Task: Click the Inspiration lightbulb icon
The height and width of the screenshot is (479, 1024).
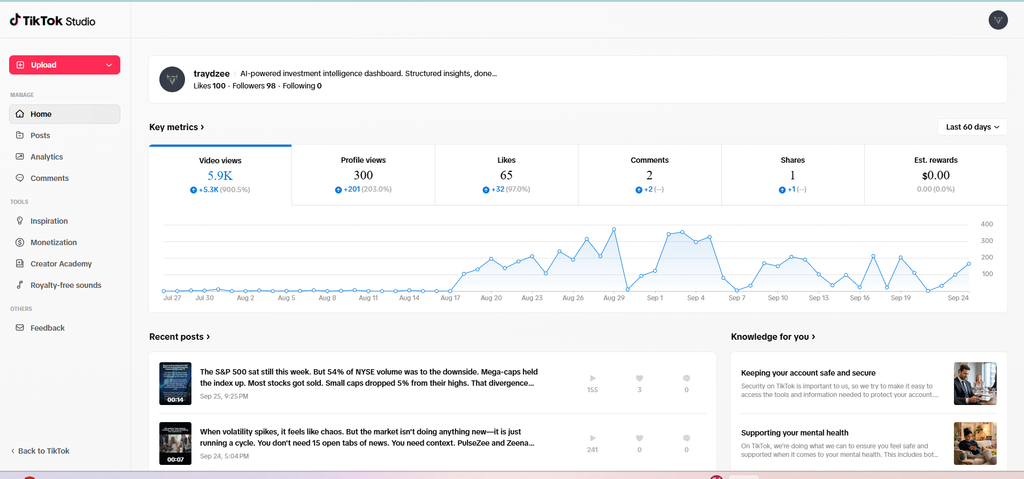Action: (x=20, y=221)
